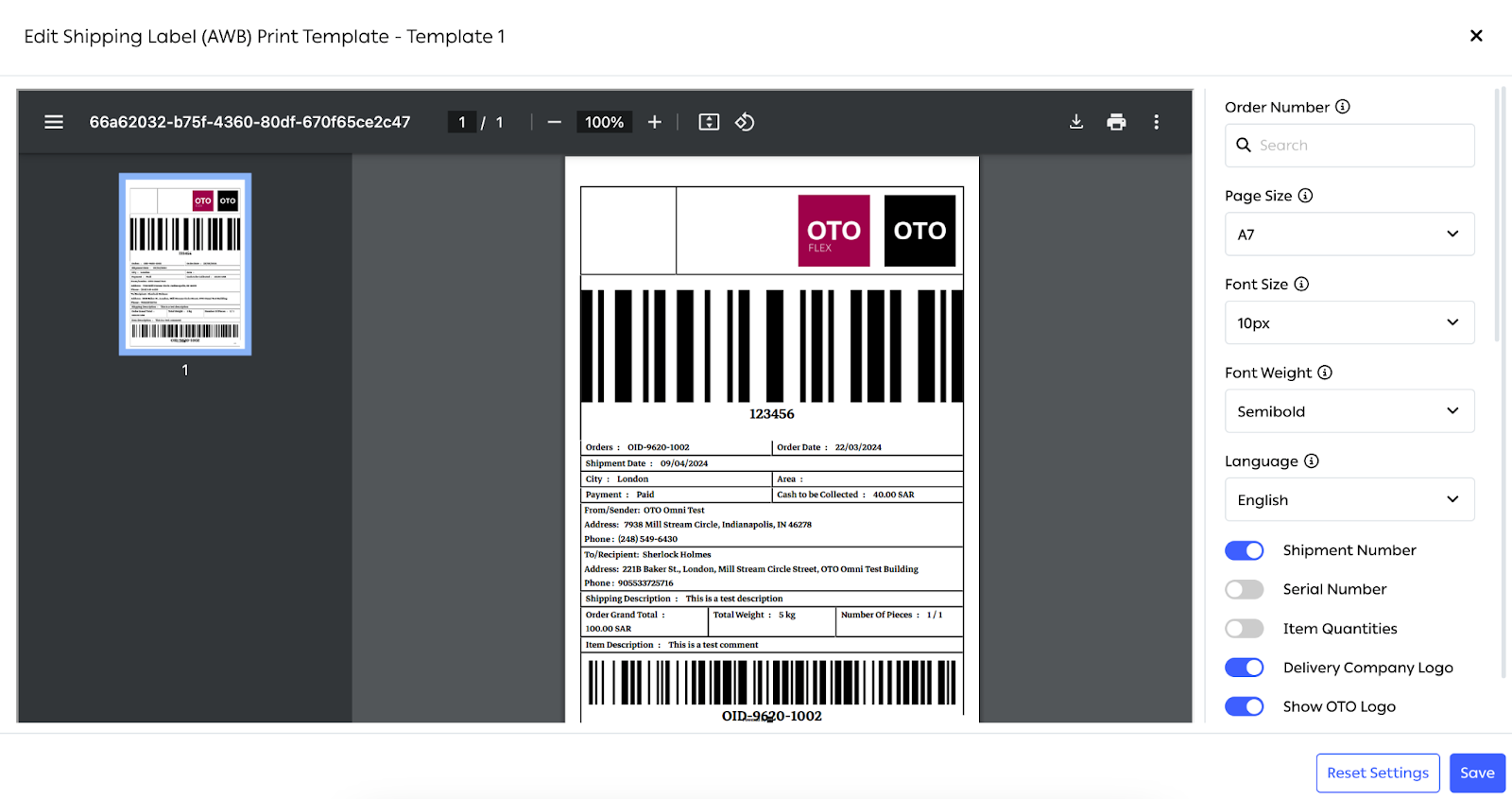Zoom in with the plus icon
Viewport: 1512px width, 799px height.
655,122
